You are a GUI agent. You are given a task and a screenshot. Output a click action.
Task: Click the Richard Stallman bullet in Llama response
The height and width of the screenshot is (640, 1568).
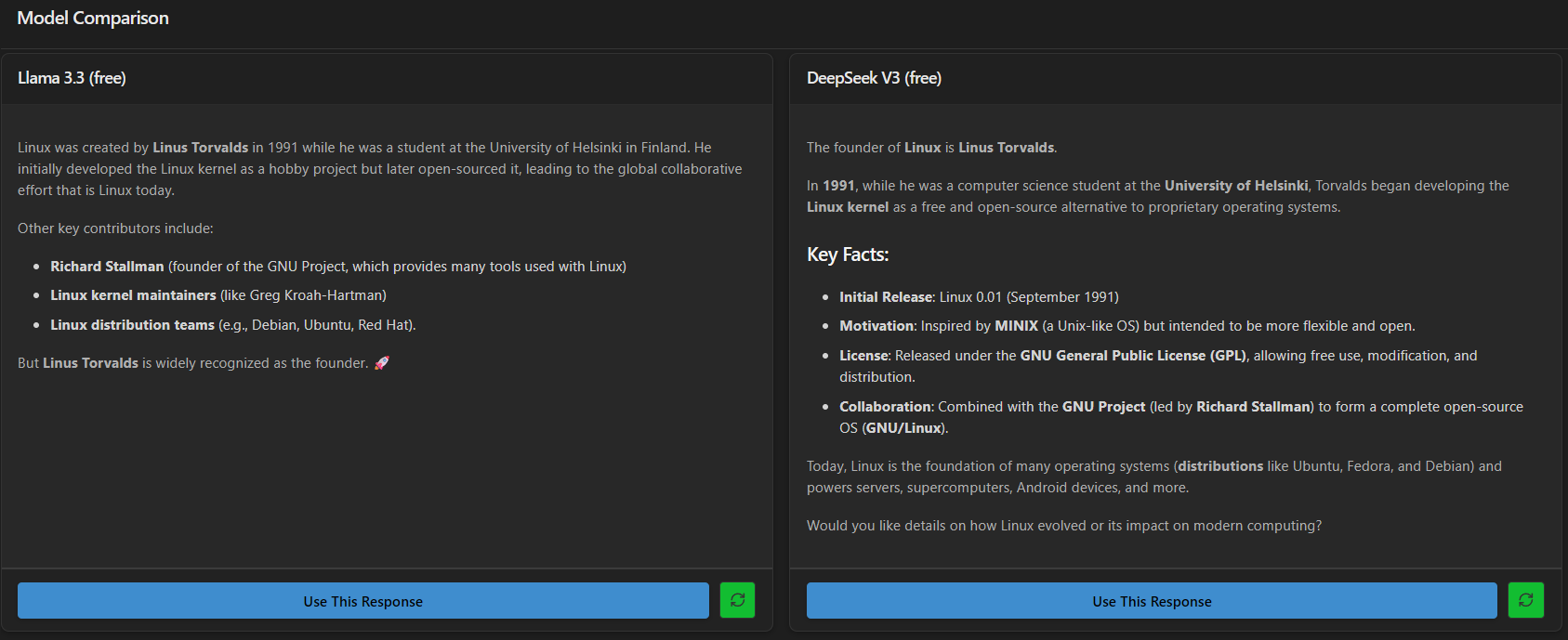[338, 267]
